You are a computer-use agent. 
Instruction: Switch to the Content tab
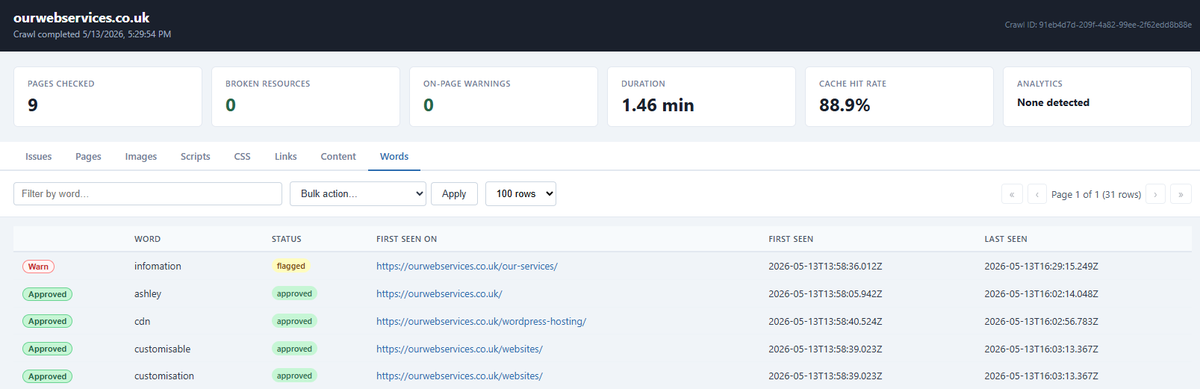(338, 157)
